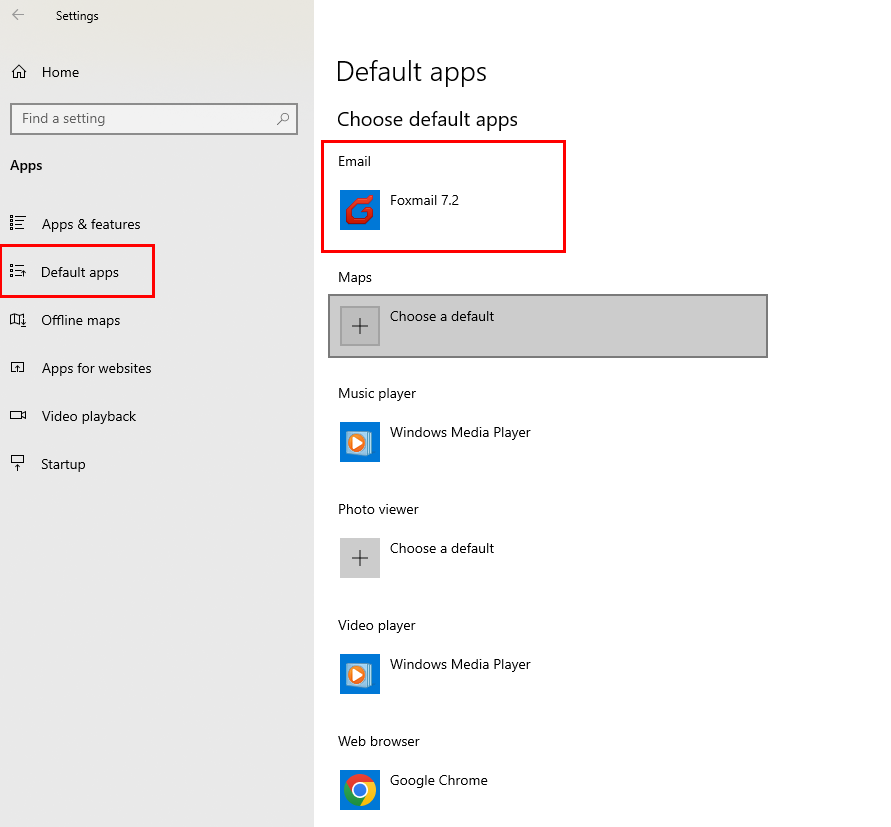Click the plus icon under Photo viewer
This screenshot has height=827, width=891.
pos(360,558)
